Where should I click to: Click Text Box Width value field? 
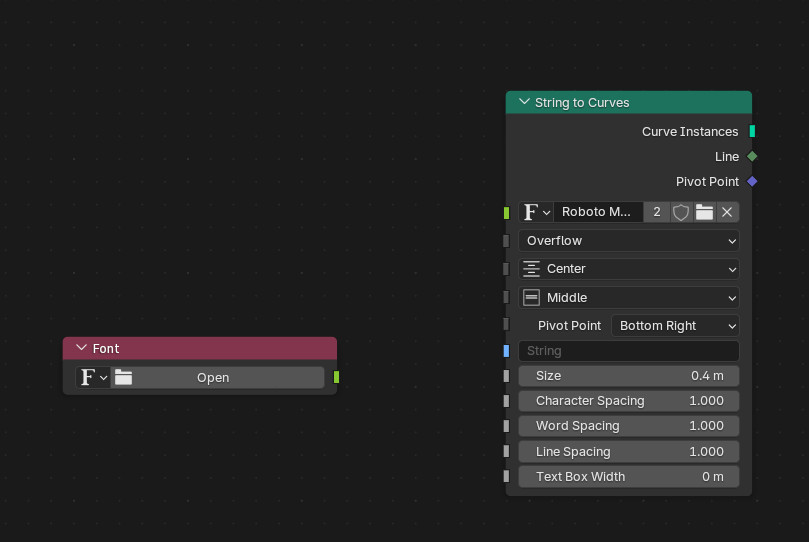(628, 477)
